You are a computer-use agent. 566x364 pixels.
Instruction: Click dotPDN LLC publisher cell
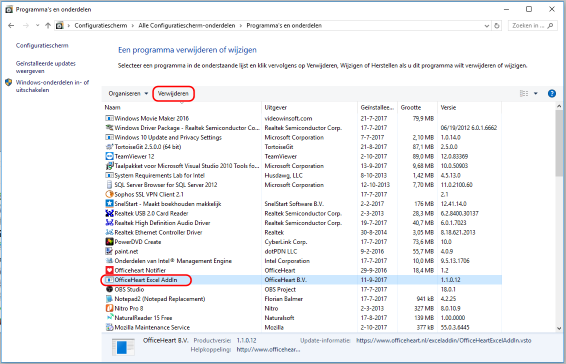point(281,251)
